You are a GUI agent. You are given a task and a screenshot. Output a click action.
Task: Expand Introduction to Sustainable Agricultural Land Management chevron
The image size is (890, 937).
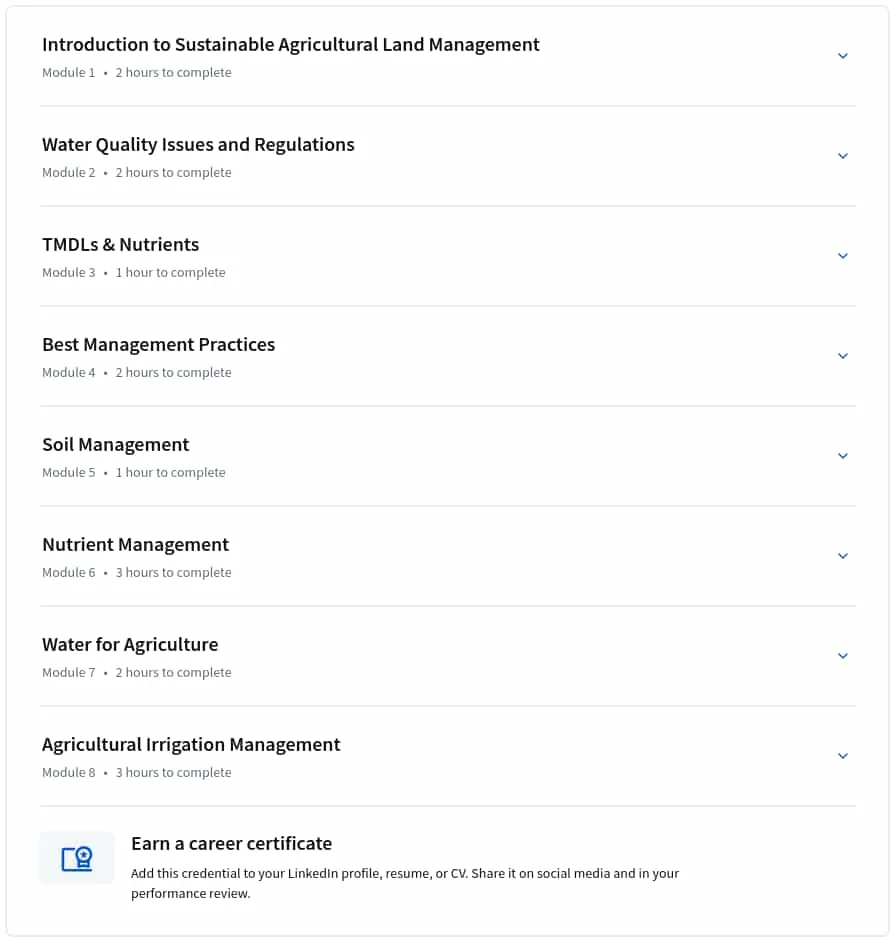[x=843, y=56]
